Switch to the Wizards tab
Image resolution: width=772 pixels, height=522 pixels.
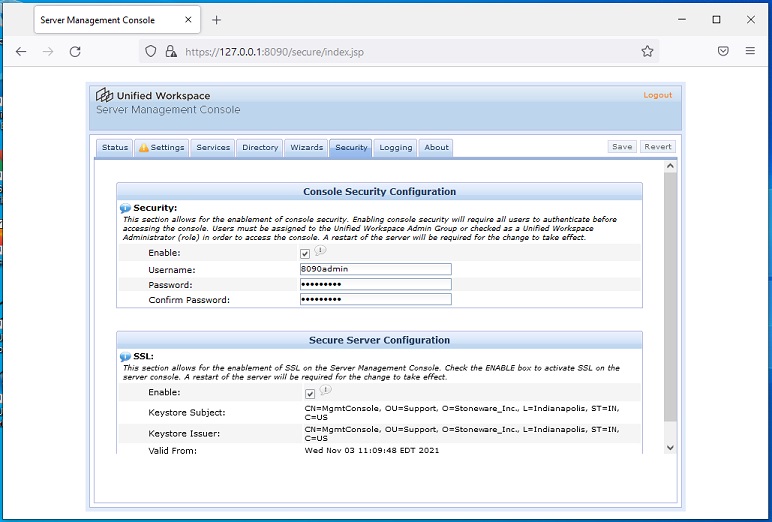tap(306, 148)
